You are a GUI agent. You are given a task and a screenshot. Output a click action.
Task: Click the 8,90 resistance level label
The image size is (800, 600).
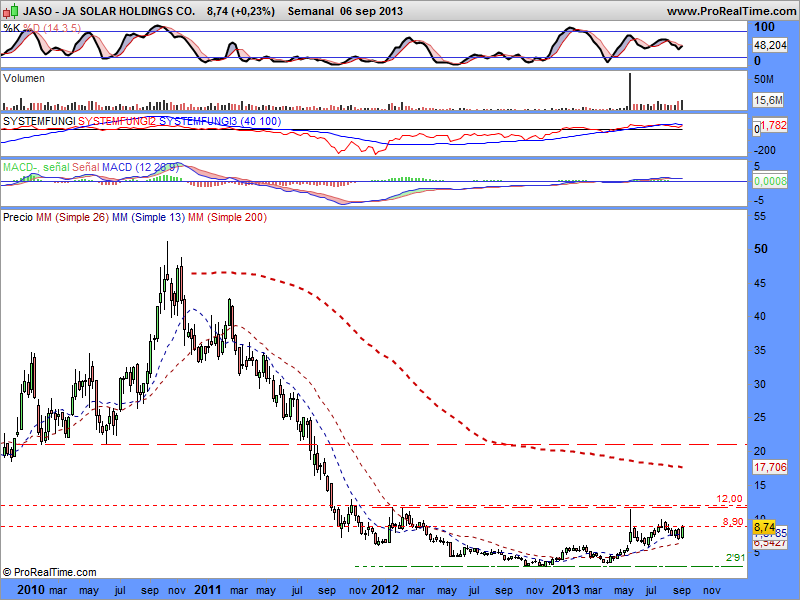(x=733, y=521)
